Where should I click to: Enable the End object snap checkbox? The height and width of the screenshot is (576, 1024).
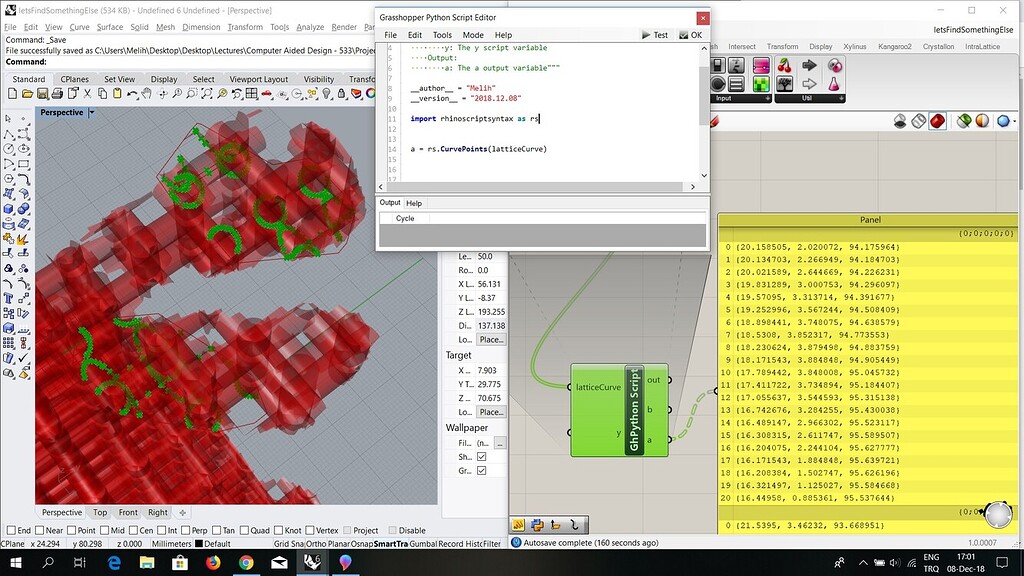11,529
